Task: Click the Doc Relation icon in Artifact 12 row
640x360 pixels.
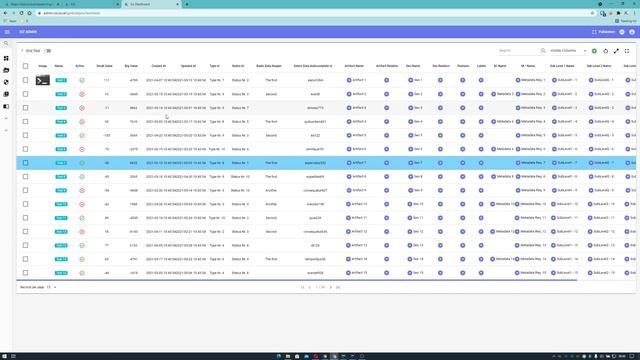Action: [x=440, y=232]
